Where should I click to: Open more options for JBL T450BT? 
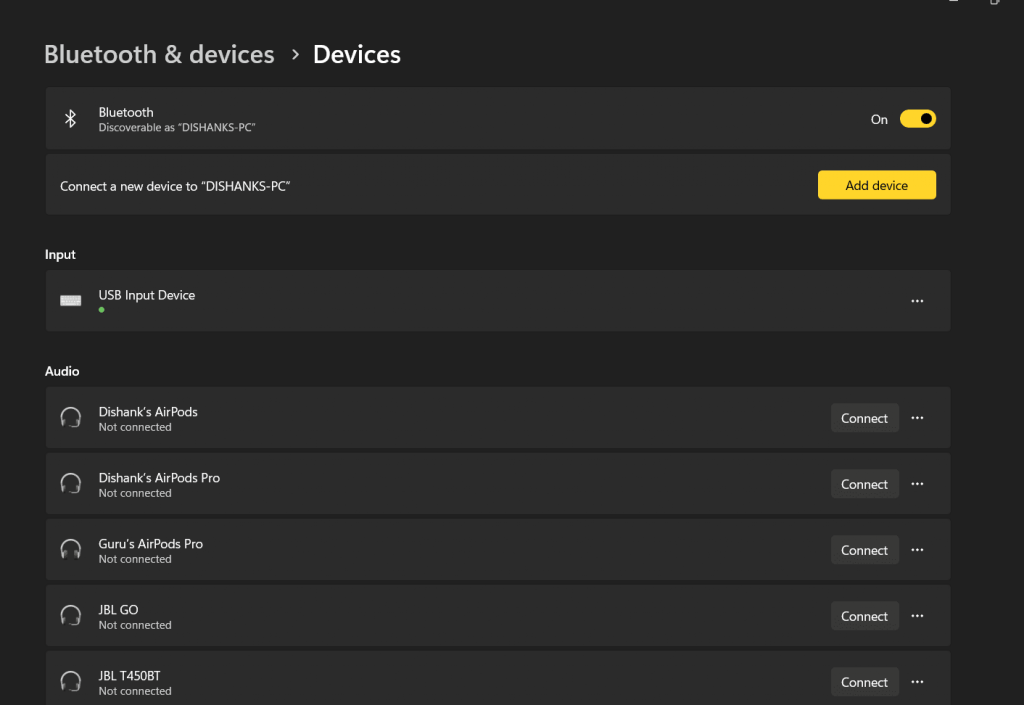917,682
